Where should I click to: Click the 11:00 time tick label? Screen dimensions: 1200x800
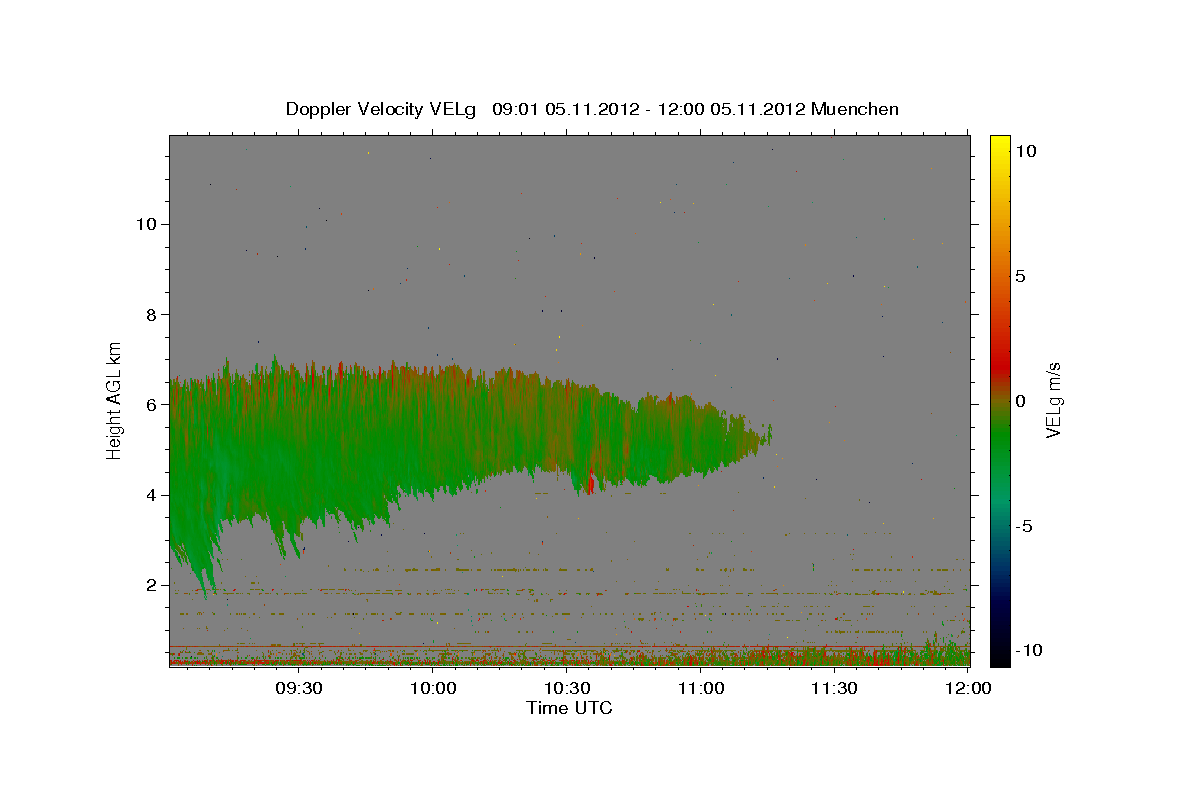(x=701, y=689)
